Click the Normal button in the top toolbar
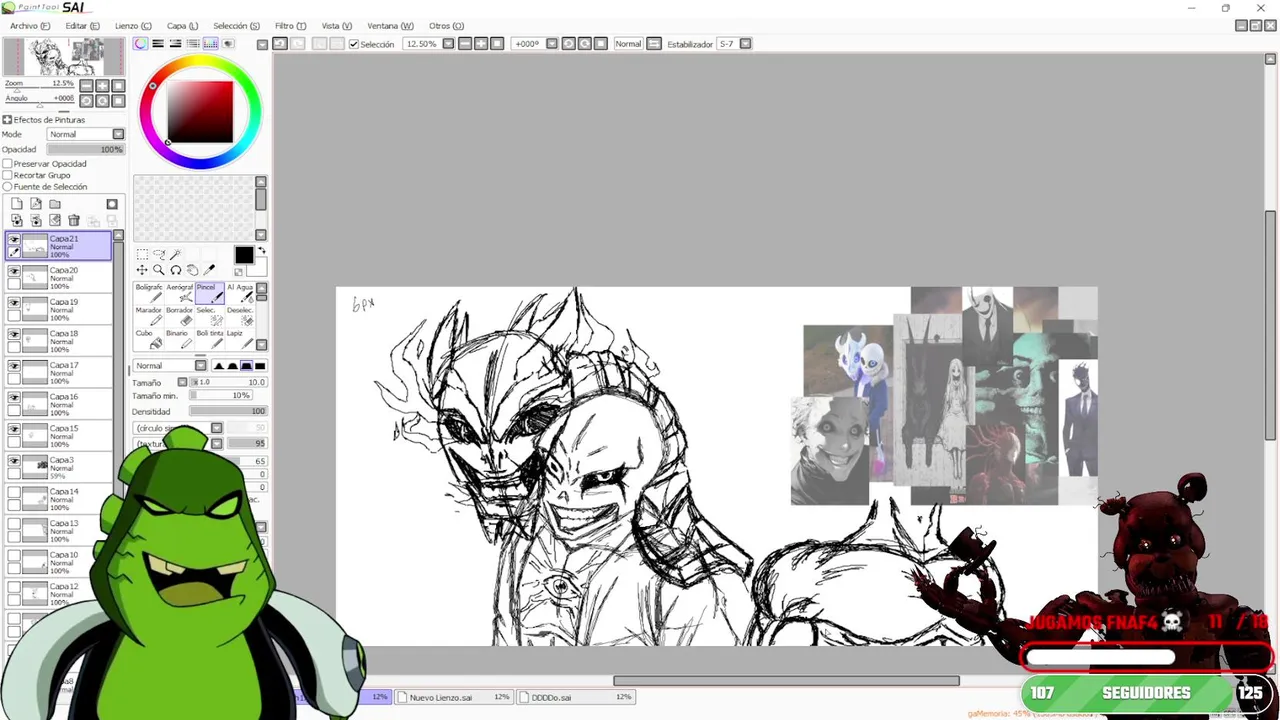 (x=628, y=44)
